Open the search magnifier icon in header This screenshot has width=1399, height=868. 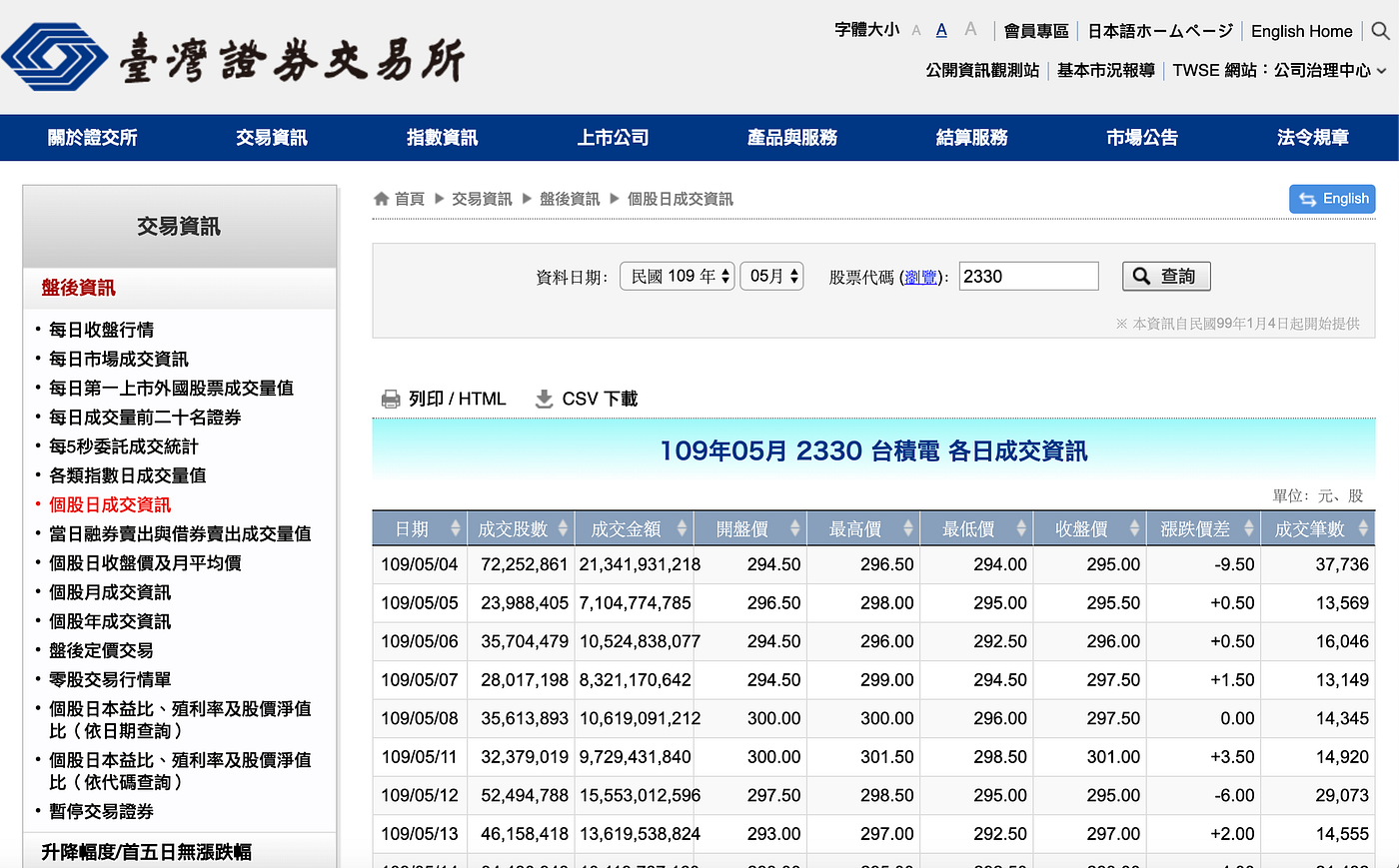point(1380,31)
